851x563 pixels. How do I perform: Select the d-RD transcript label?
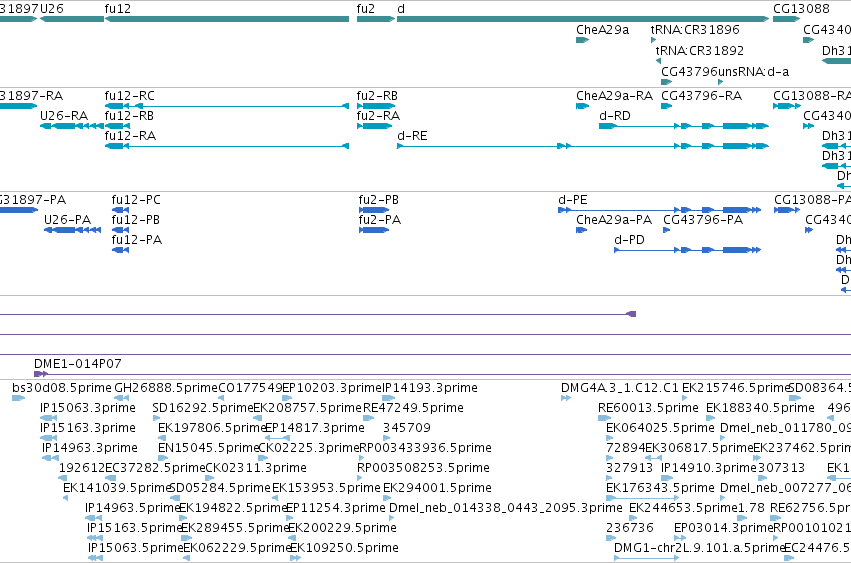[615, 116]
